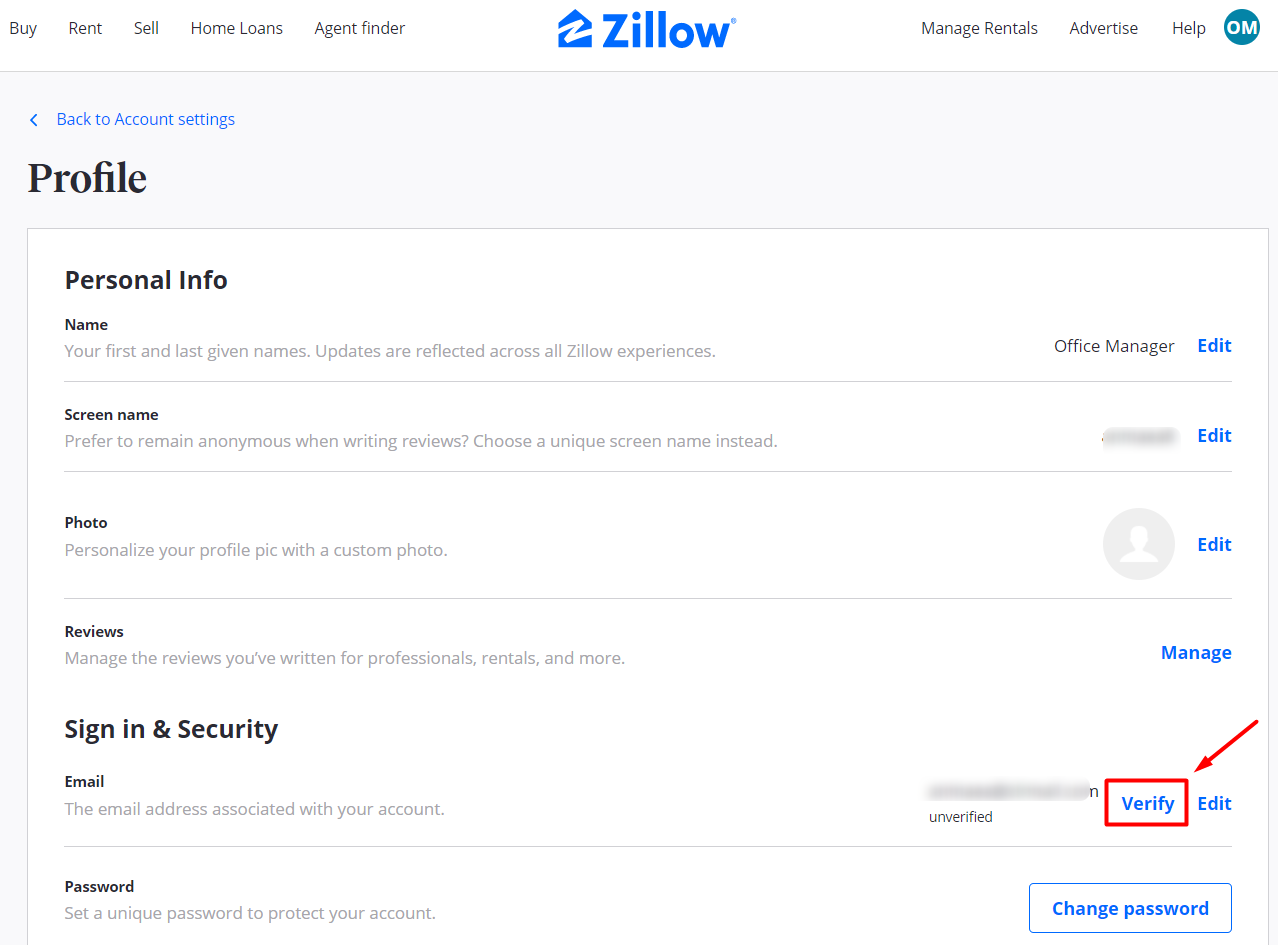Open the Help page
The image size is (1278, 945).
click(x=1188, y=28)
